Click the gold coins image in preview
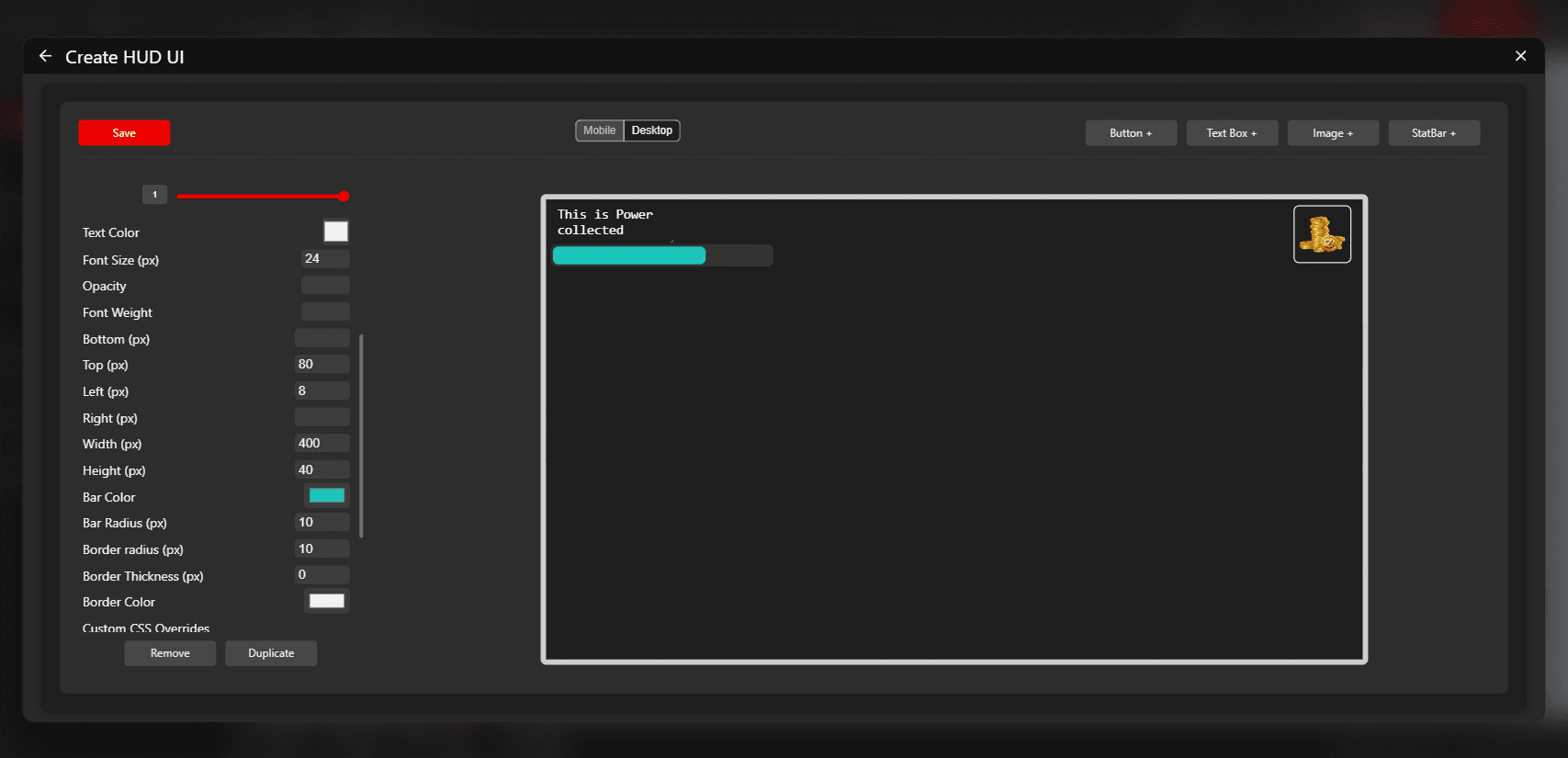The width and height of the screenshot is (1568, 758). click(1322, 234)
